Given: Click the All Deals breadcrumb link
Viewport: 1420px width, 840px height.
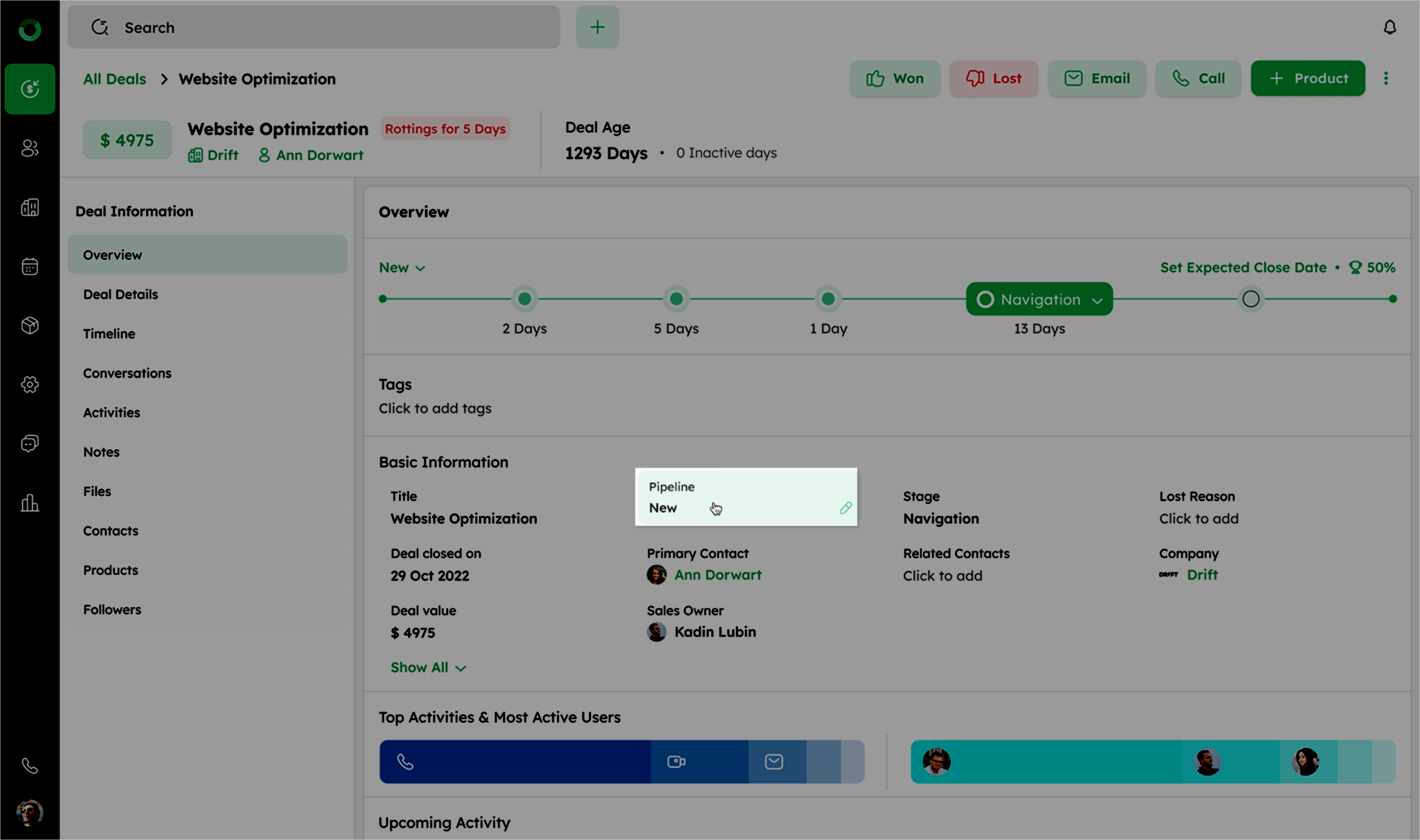Looking at the screenshot, I should coord(114,79).
